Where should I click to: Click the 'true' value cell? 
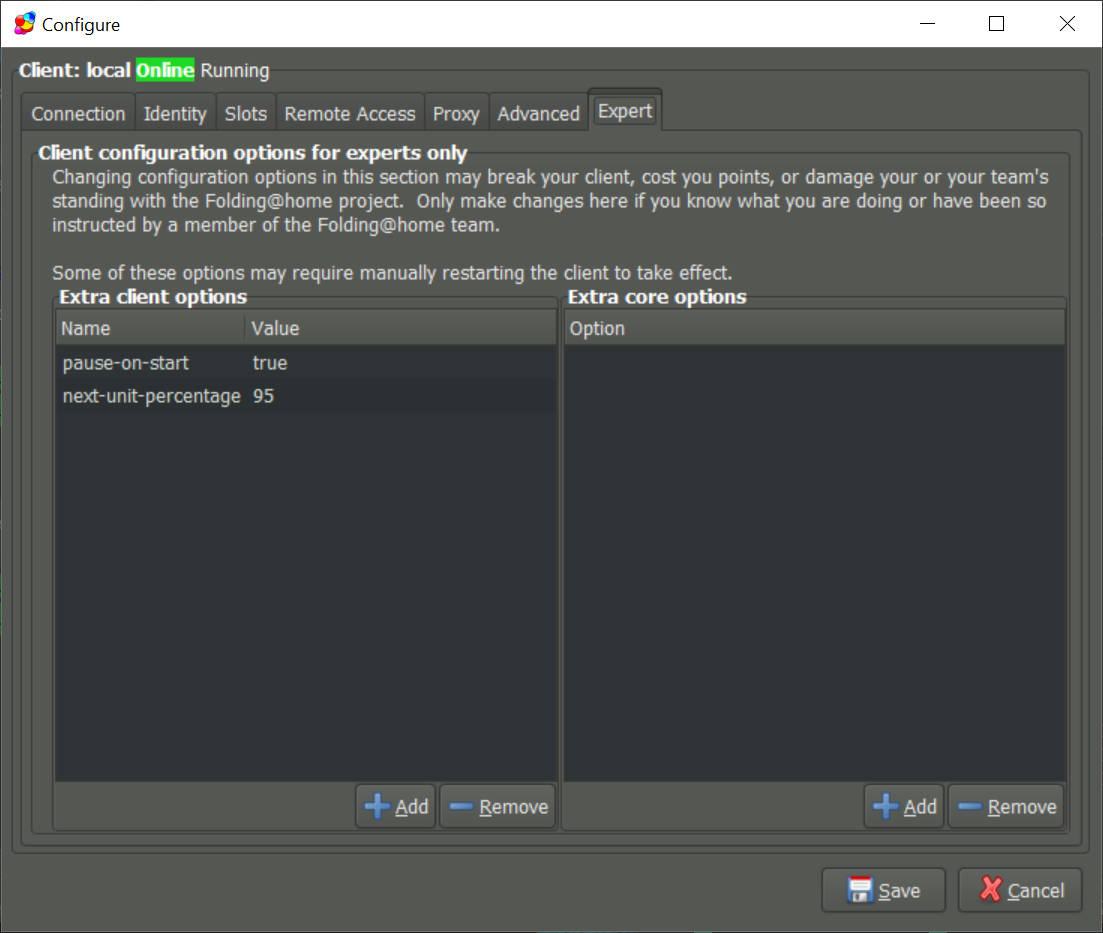[x=270, y=363]
